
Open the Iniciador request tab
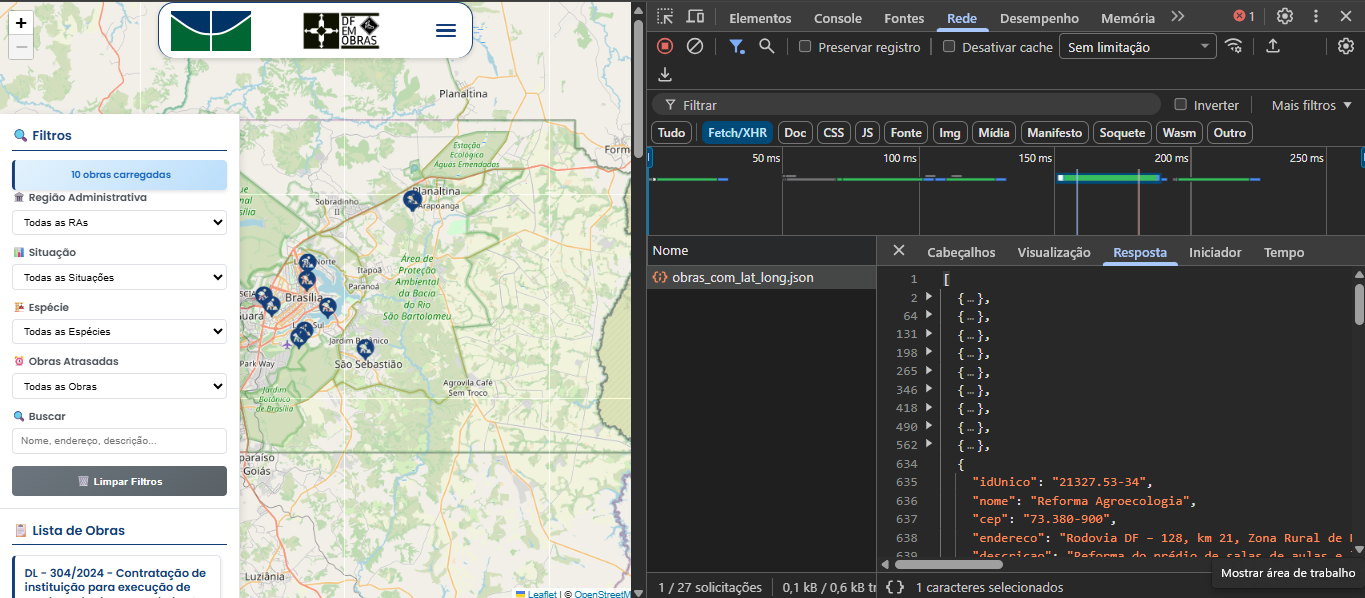point(1215,252)
